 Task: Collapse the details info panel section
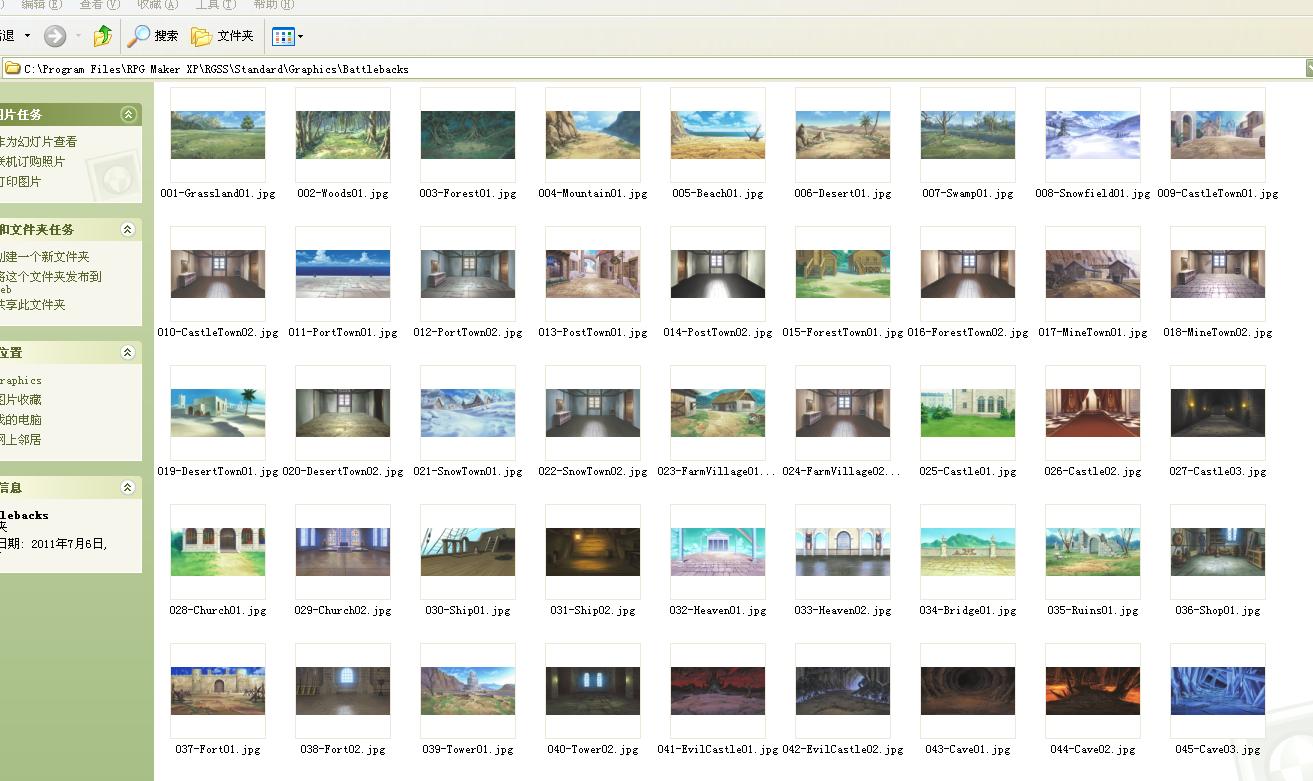128,488
